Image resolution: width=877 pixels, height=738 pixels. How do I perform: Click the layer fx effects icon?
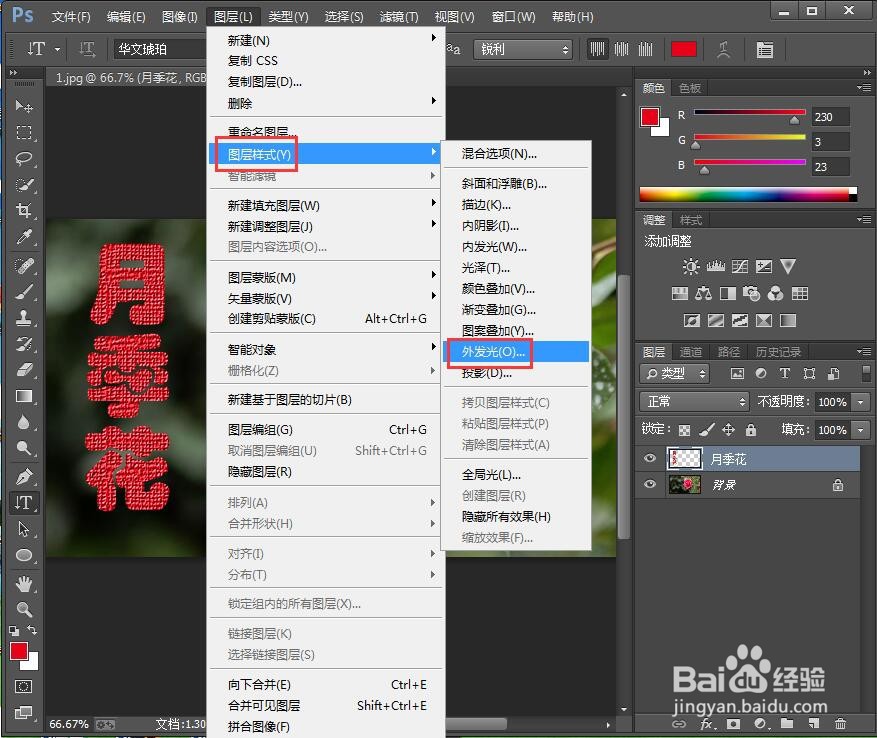pos(707,724)
